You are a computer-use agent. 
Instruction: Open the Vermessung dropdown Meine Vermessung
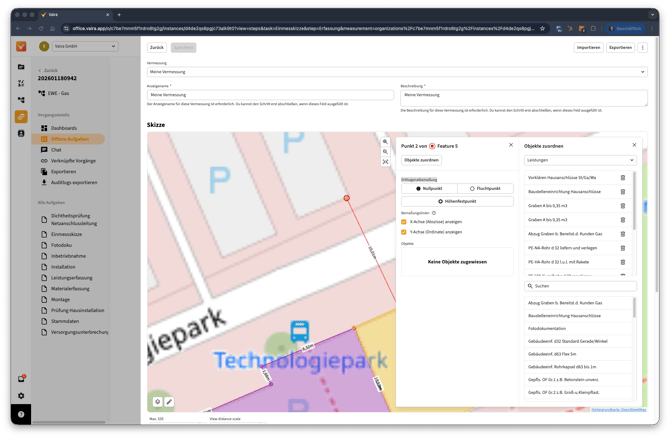397,72
